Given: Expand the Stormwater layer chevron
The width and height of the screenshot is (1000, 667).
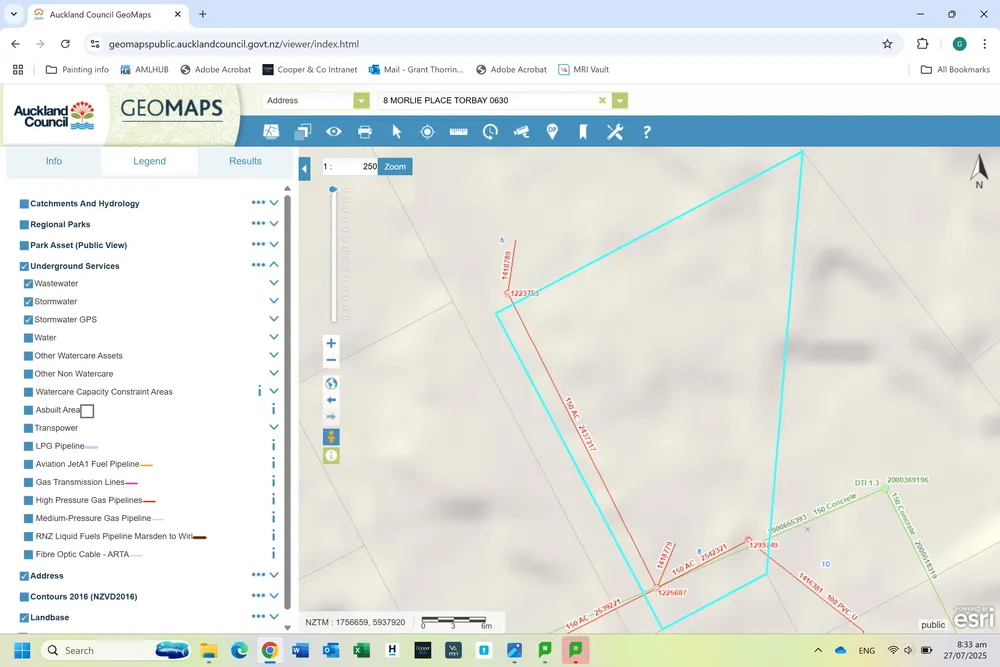Looking at the screenshot, I should [274, 301].
